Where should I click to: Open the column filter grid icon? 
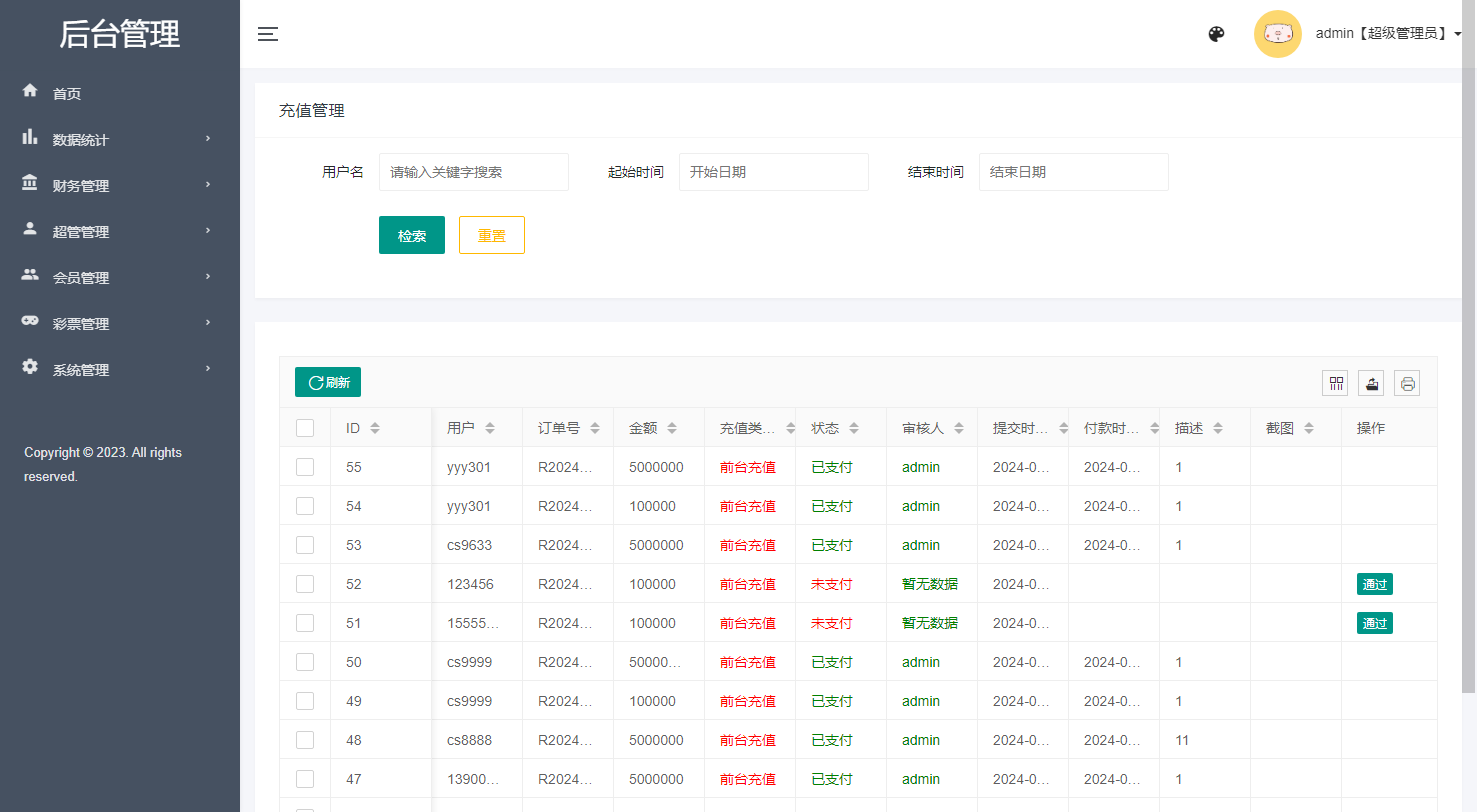tap(1335, 383)
